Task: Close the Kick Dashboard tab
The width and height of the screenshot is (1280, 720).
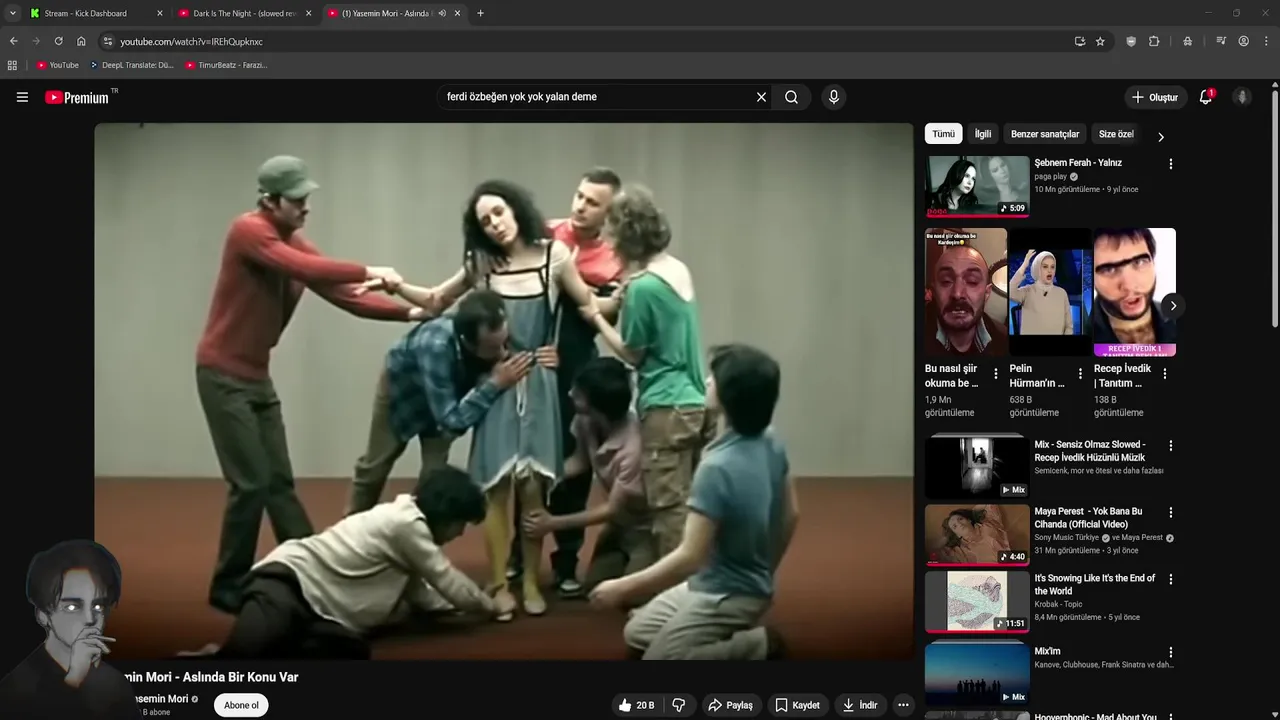Action: pos(159,14)
